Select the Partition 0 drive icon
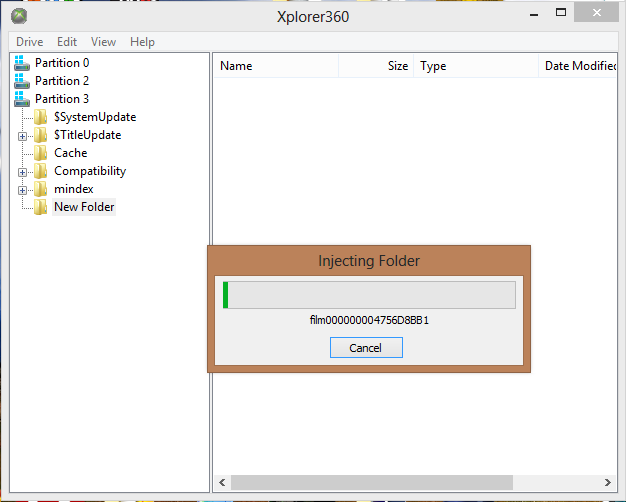 click(x=22, y=63)
